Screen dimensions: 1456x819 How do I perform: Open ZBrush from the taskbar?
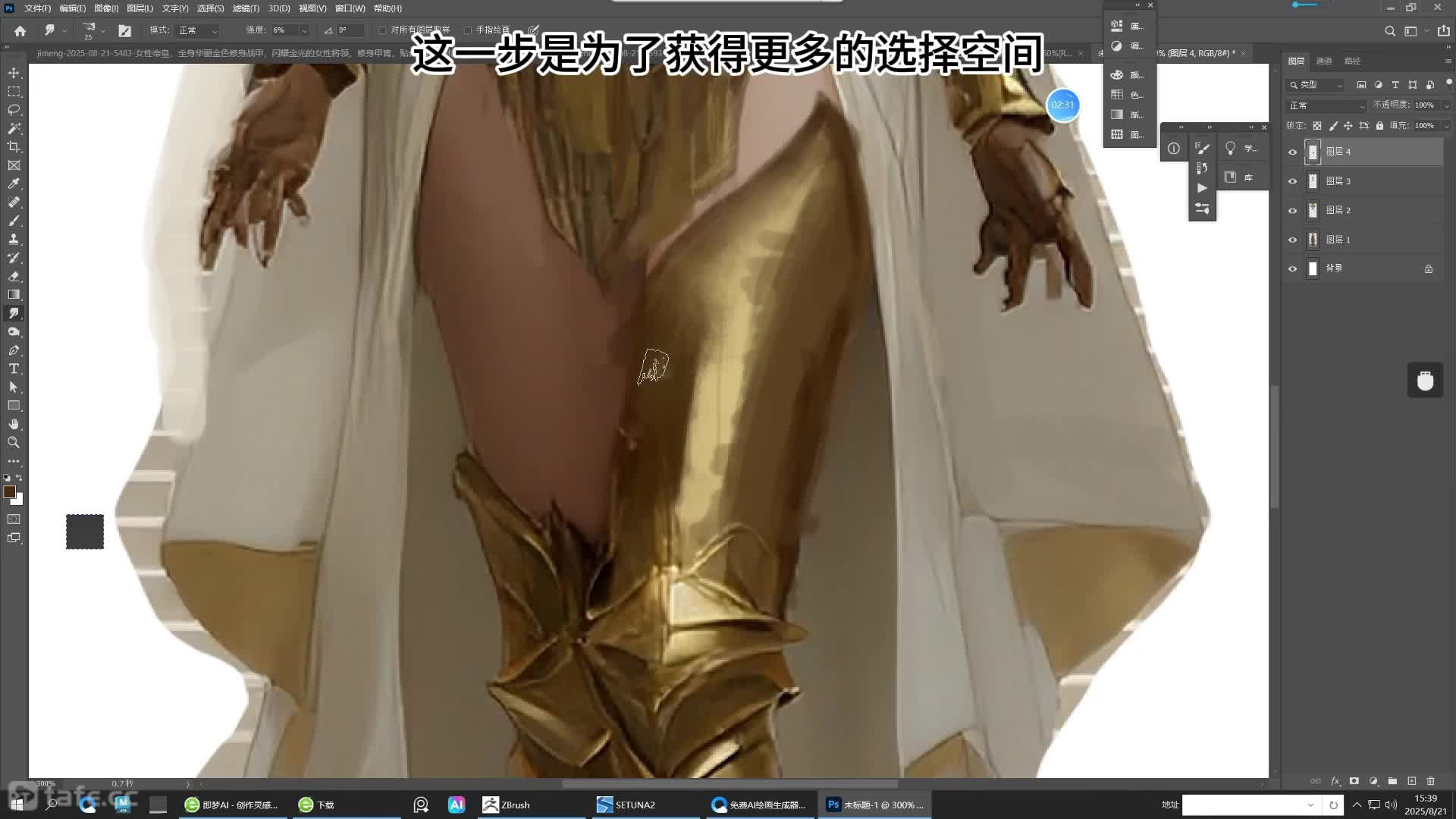tap(507, 805)
